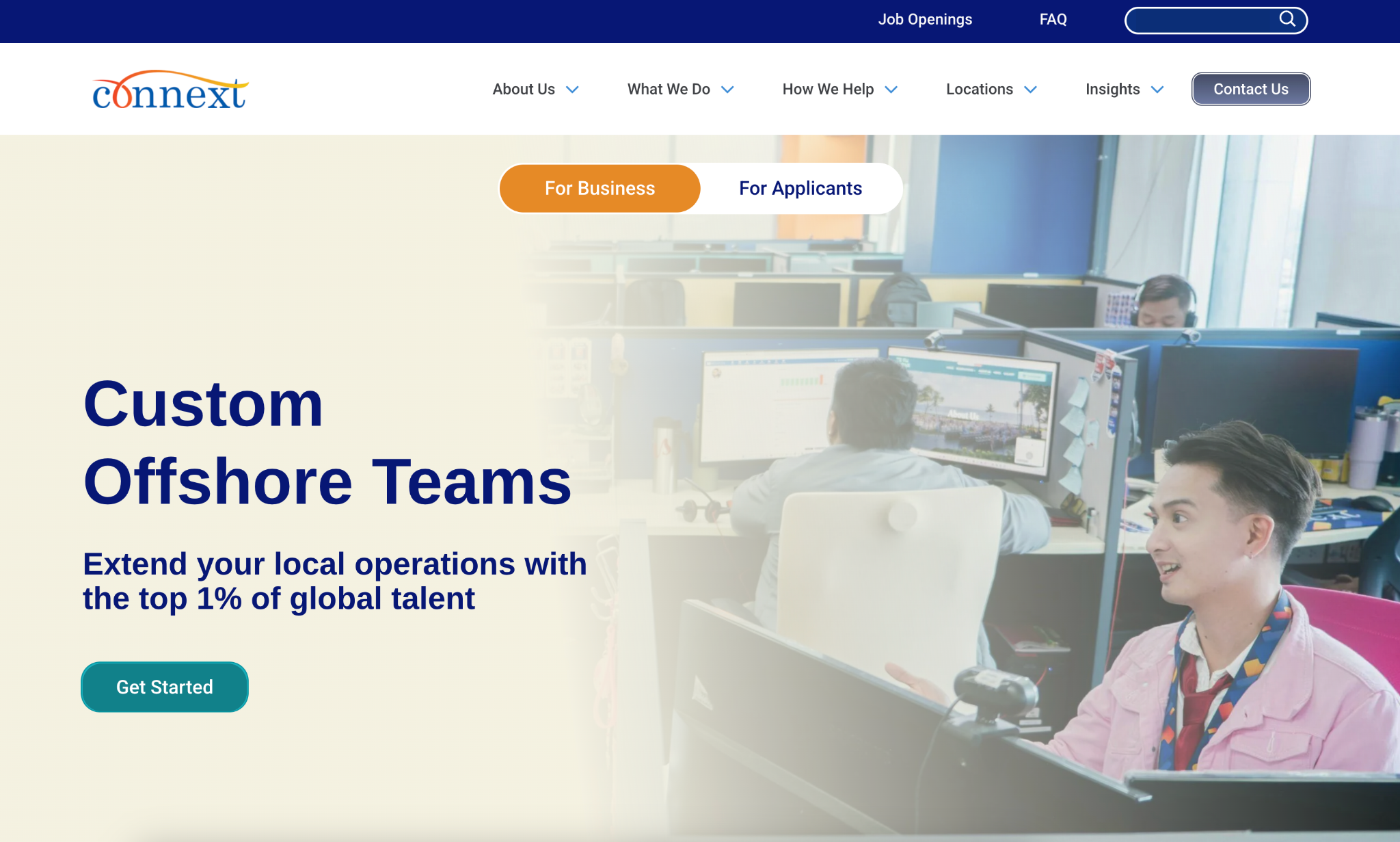Click the About Us chevron arrow

(x=572, y=90)
